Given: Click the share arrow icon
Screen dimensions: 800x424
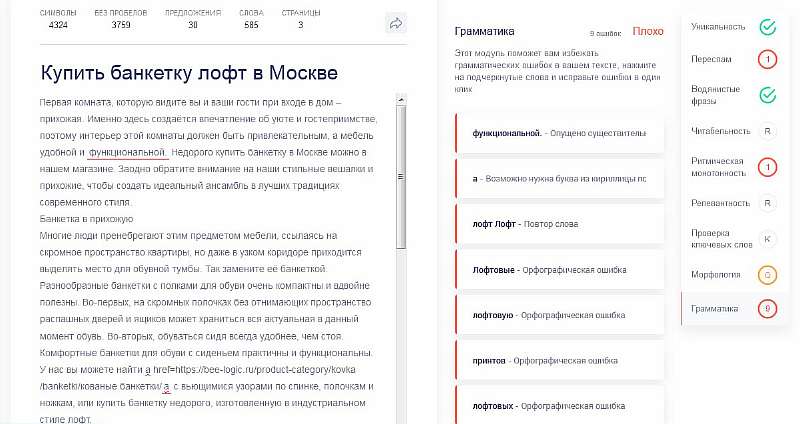Looking at the screenshot, I should (395, 23).
